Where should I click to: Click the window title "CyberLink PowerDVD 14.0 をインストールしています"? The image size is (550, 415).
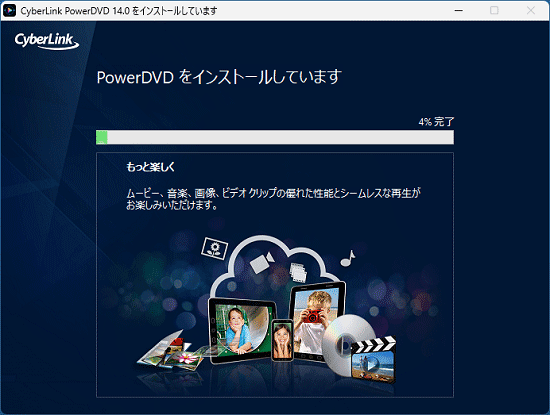[119, 11]
